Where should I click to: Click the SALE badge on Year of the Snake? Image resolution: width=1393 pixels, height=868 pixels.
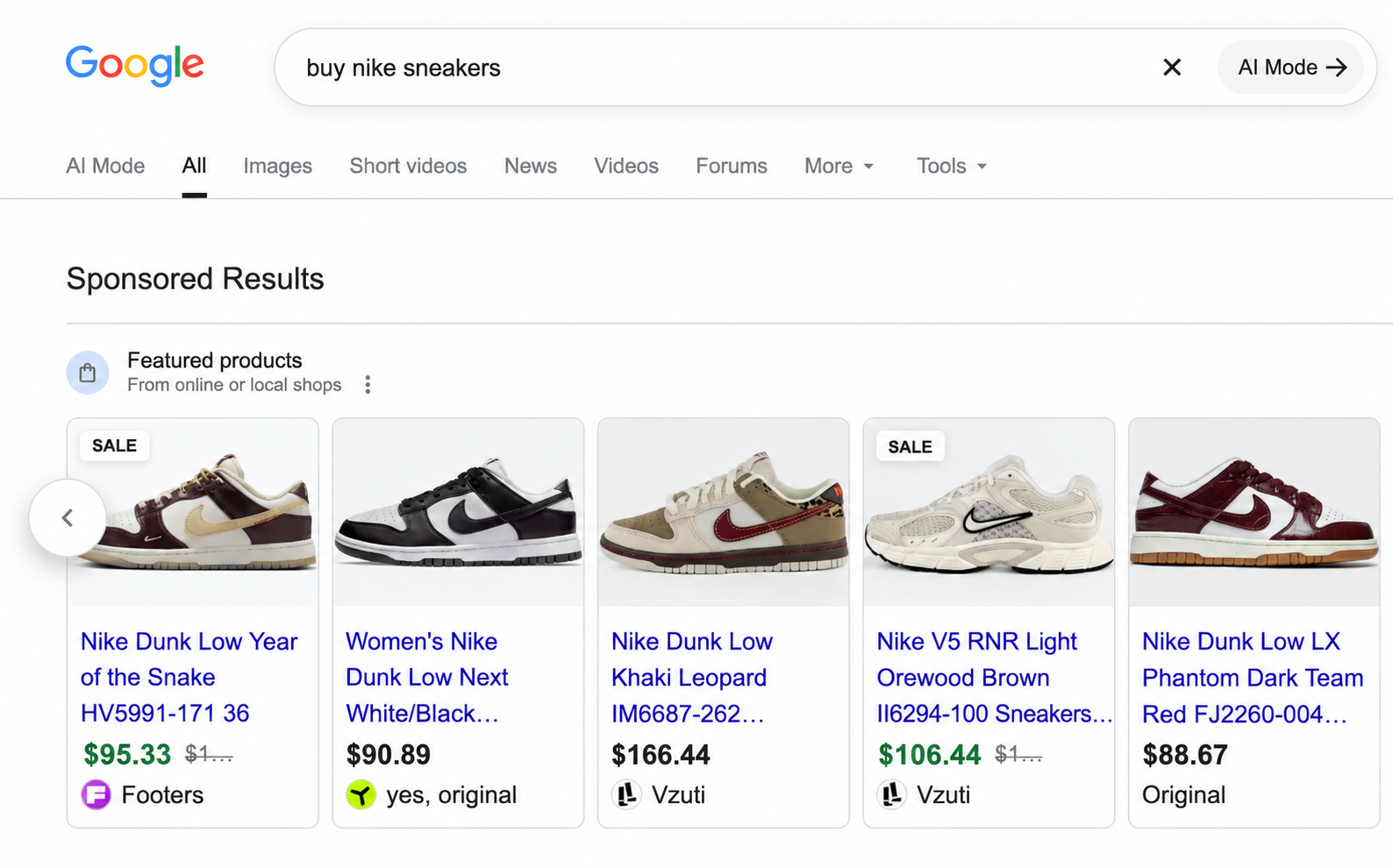coord(115,445)
